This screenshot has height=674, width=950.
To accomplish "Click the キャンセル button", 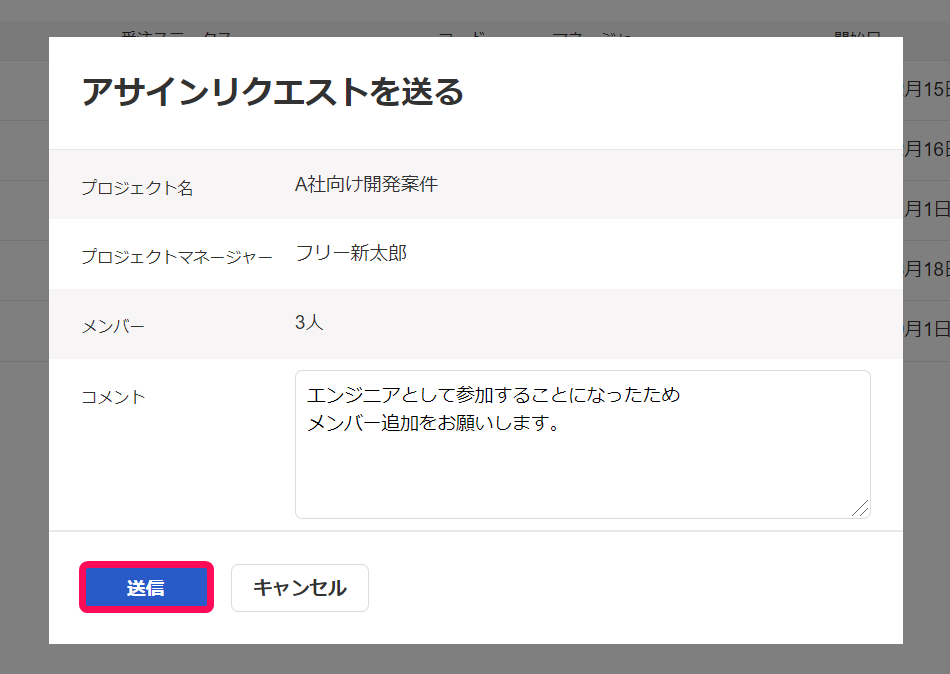I will (x=300, y=587).
